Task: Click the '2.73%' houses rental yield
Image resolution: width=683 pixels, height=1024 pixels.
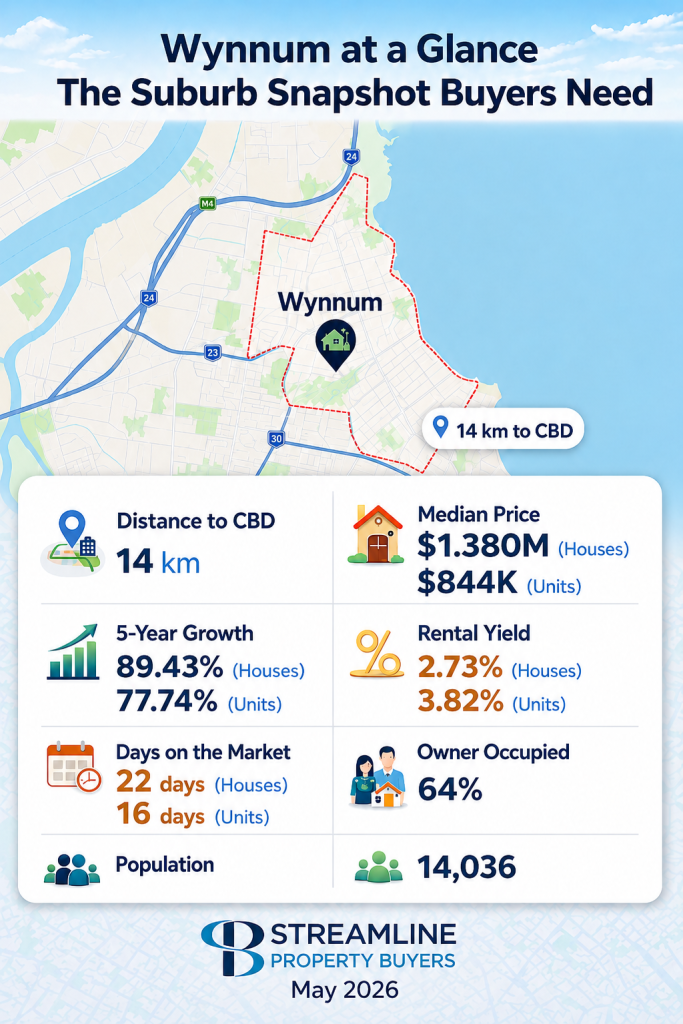Action: pos(460,667)
